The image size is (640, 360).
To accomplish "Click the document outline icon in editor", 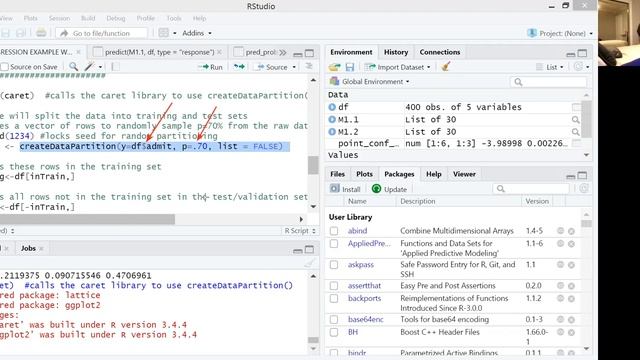I will (x=309, y=67).
